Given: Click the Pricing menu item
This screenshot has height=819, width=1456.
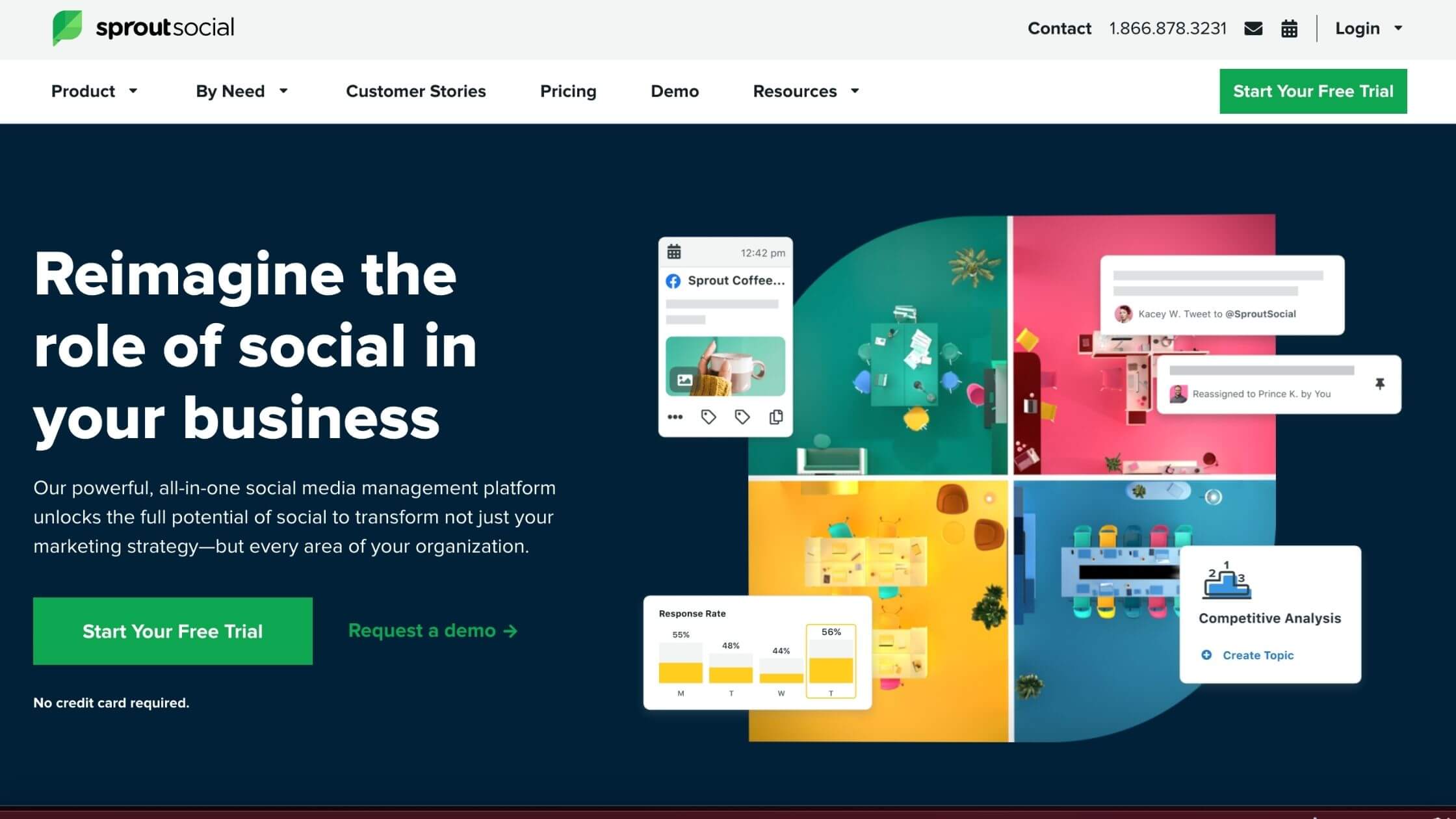Looking at the screenshot, I should coord(568,91).
